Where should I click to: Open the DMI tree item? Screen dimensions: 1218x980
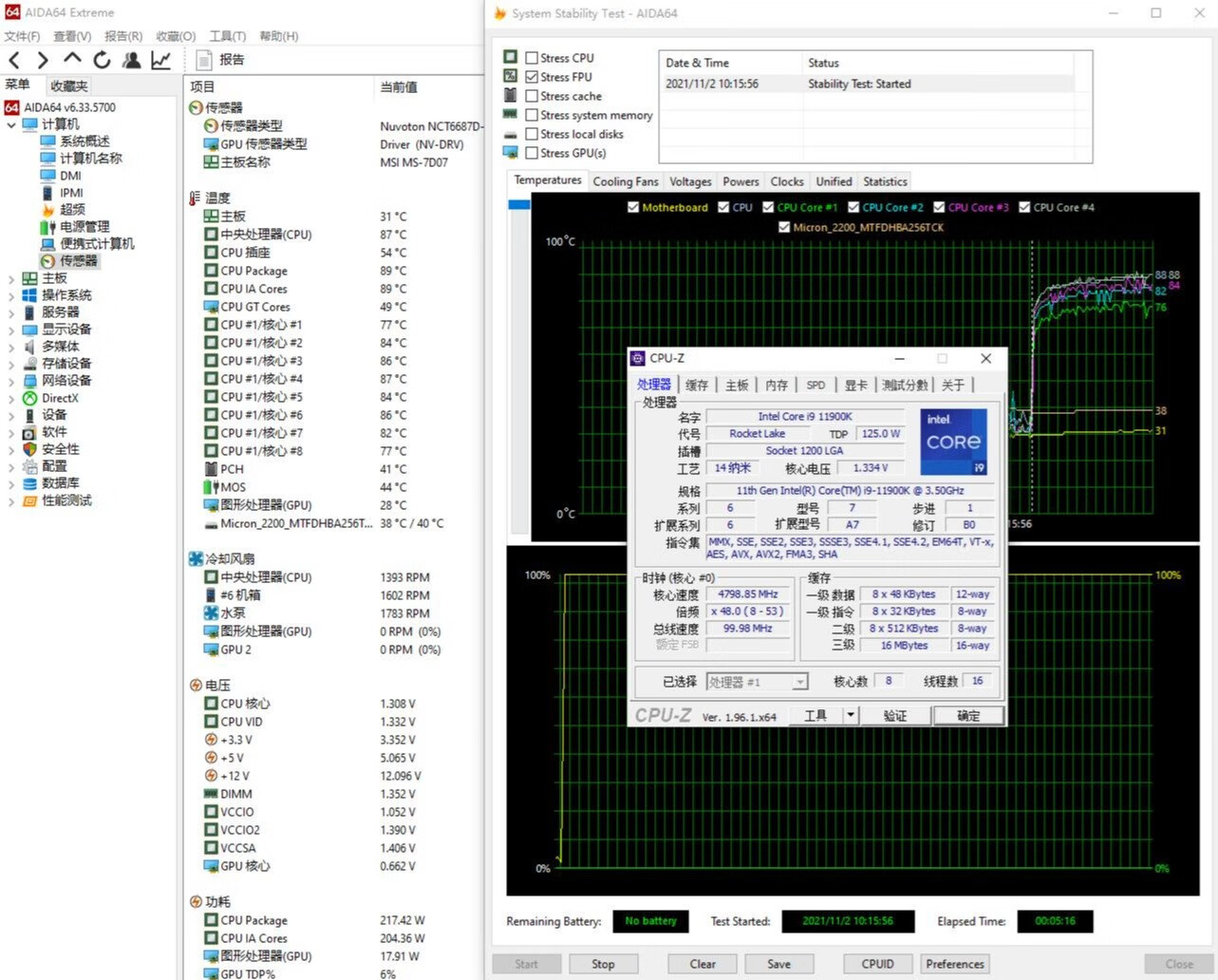tap(71, 176)
